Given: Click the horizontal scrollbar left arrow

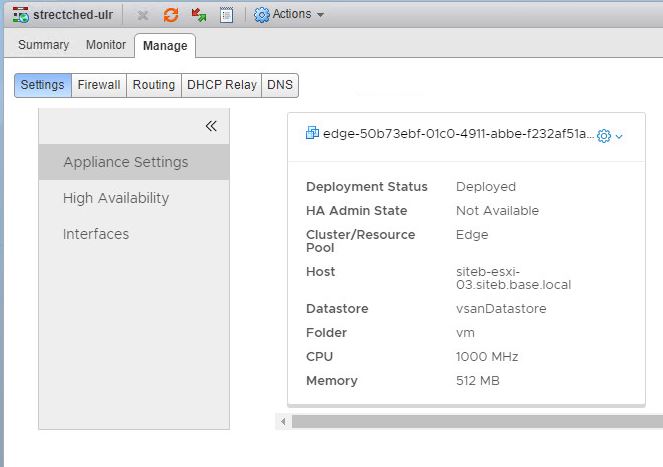Looking at the screenshot, I should 284,422.
